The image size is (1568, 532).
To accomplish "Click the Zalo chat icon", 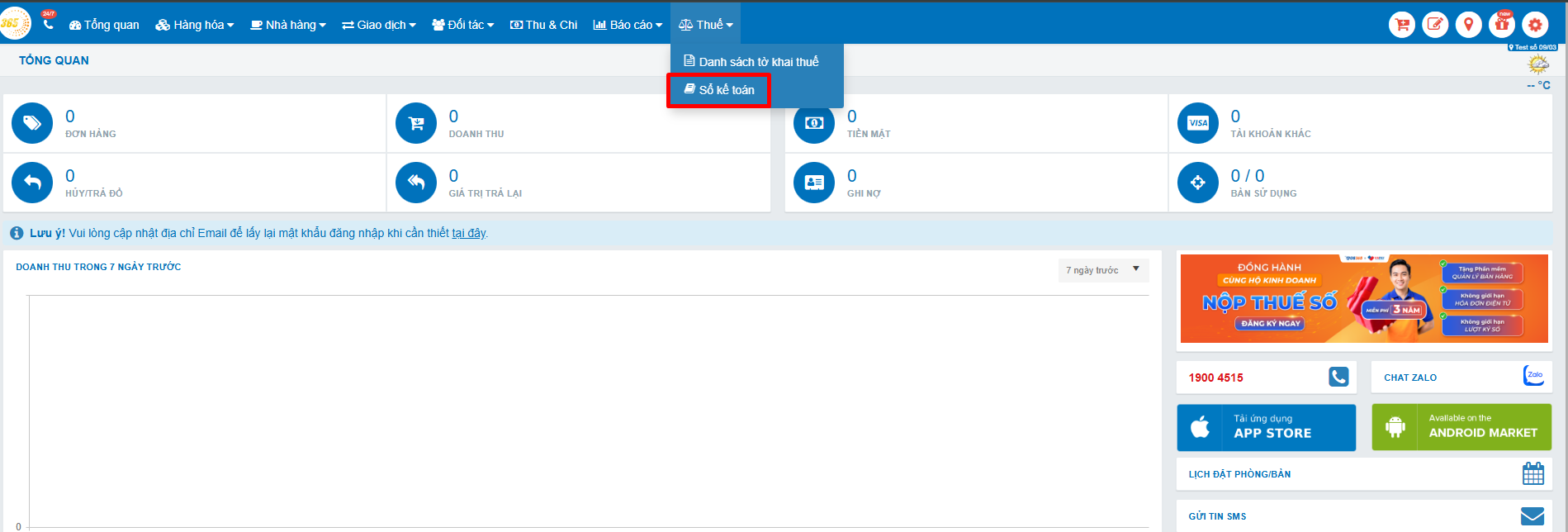I will 1533,376.
